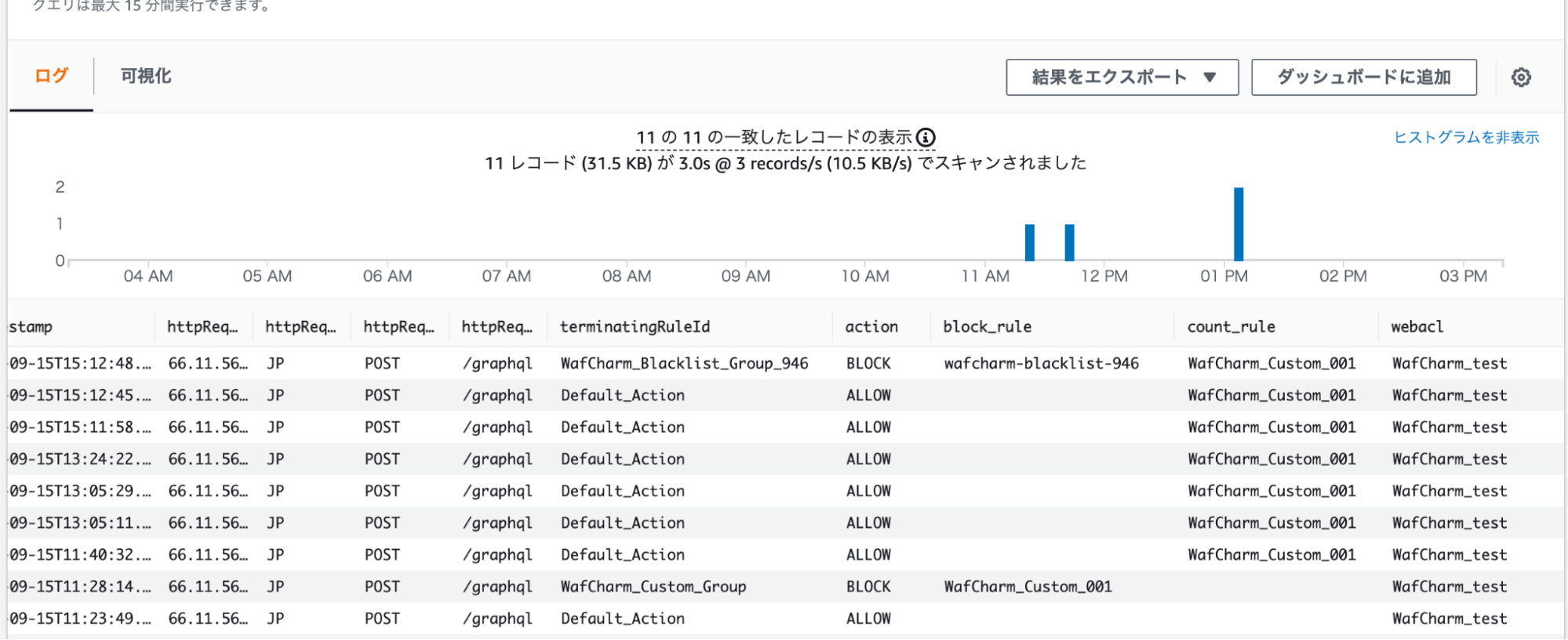
Task: Select the 09-15T15:11:58 timestamp cell
Action: pos(81,427)
